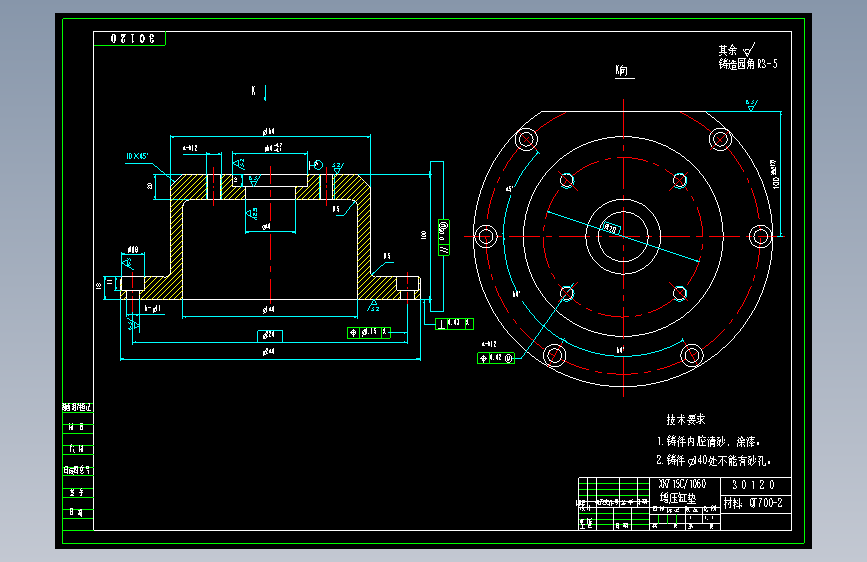Select the boxed diameter dimension below section view

pos(270,336)
